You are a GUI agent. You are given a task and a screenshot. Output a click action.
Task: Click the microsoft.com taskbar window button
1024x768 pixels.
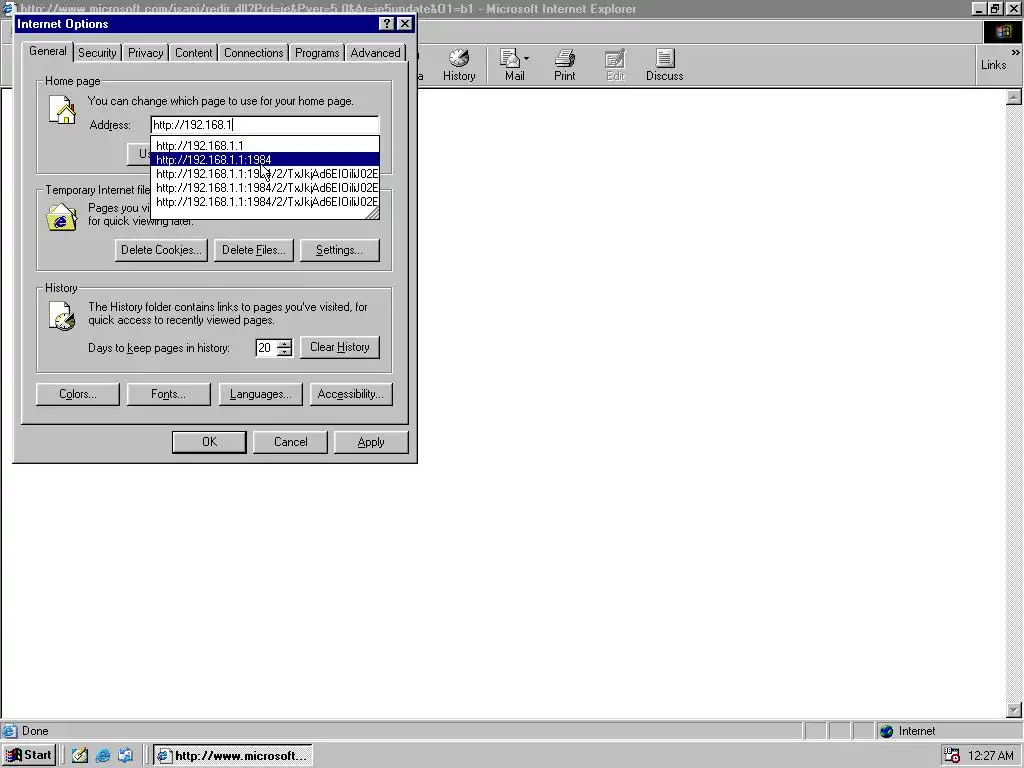tap(233, 756)
